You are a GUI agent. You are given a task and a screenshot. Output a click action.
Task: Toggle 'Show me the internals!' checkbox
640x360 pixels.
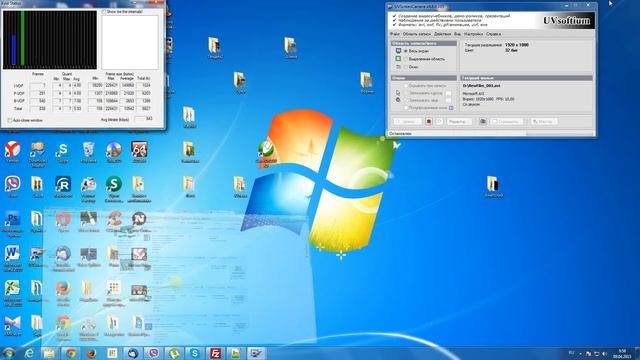coord(104,12)
